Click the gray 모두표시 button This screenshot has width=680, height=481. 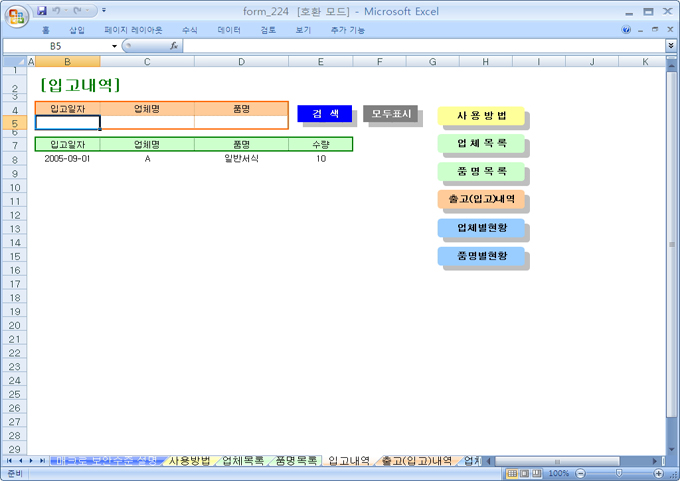(391, 114)
